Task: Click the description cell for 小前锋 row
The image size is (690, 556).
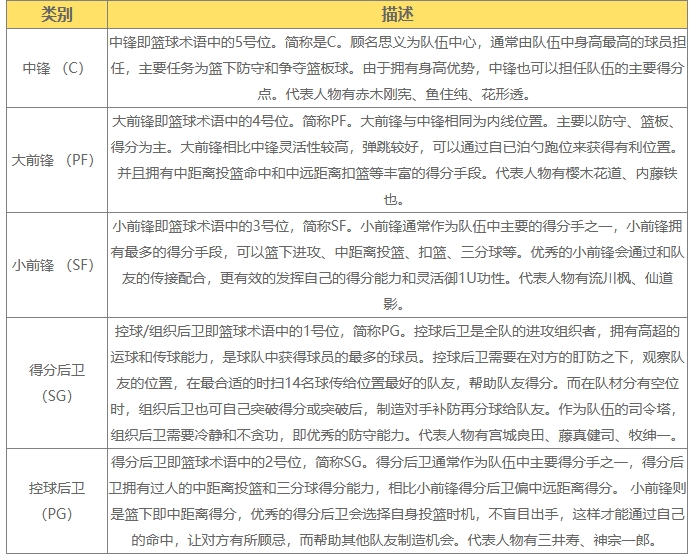Action: point(396,265)
